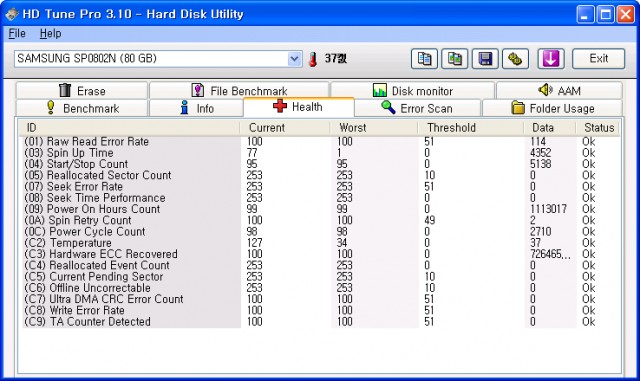640x381 pixels.
Task: Select the (C2) Temperature row
Action: (x=320, y=243)
